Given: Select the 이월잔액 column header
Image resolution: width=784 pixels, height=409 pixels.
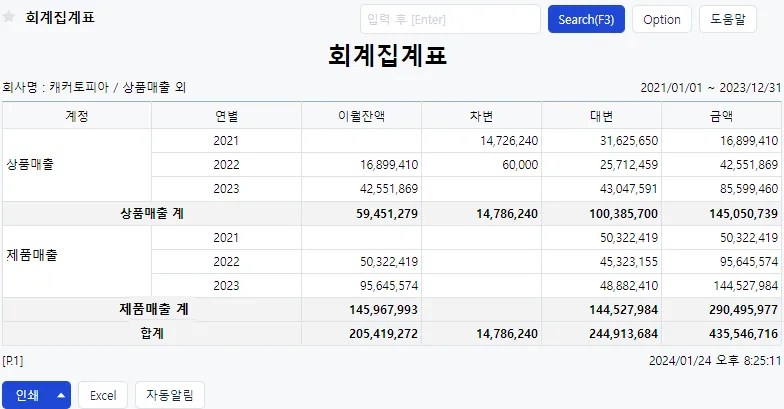Looking at the screenshot, I should tap(362, 116).
